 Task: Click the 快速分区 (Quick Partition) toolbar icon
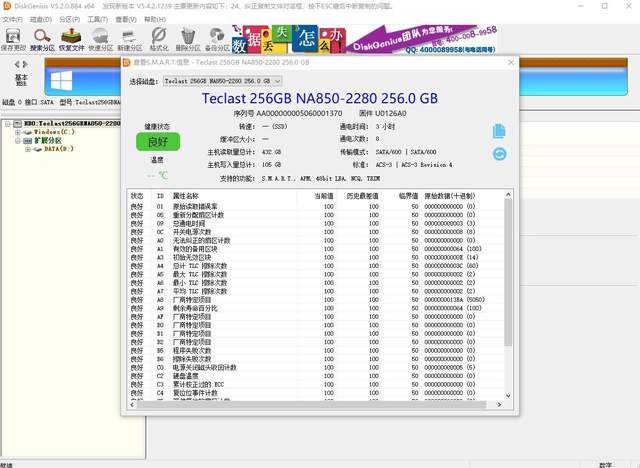100,39
